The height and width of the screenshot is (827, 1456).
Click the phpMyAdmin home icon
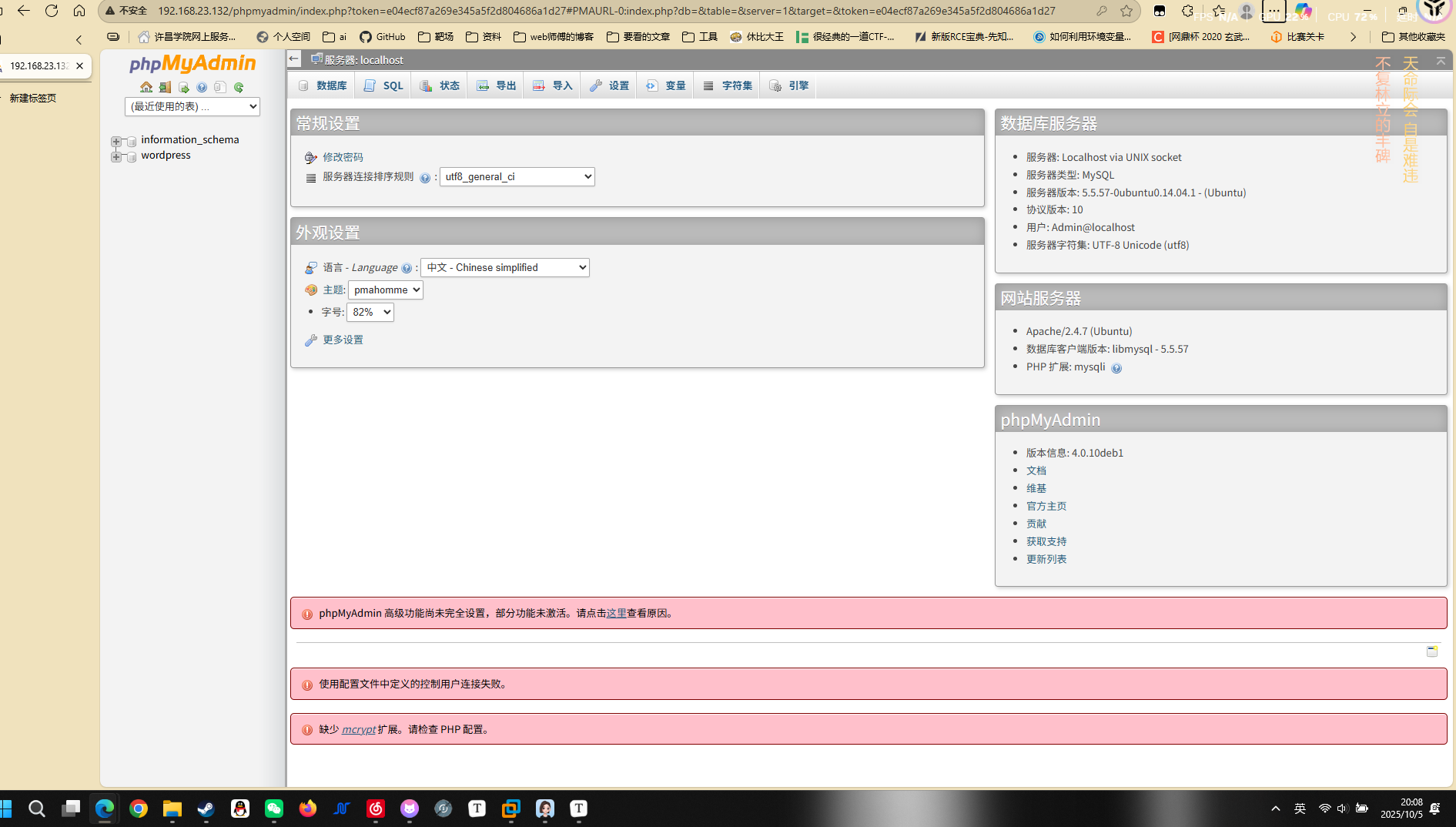(146, 87)
